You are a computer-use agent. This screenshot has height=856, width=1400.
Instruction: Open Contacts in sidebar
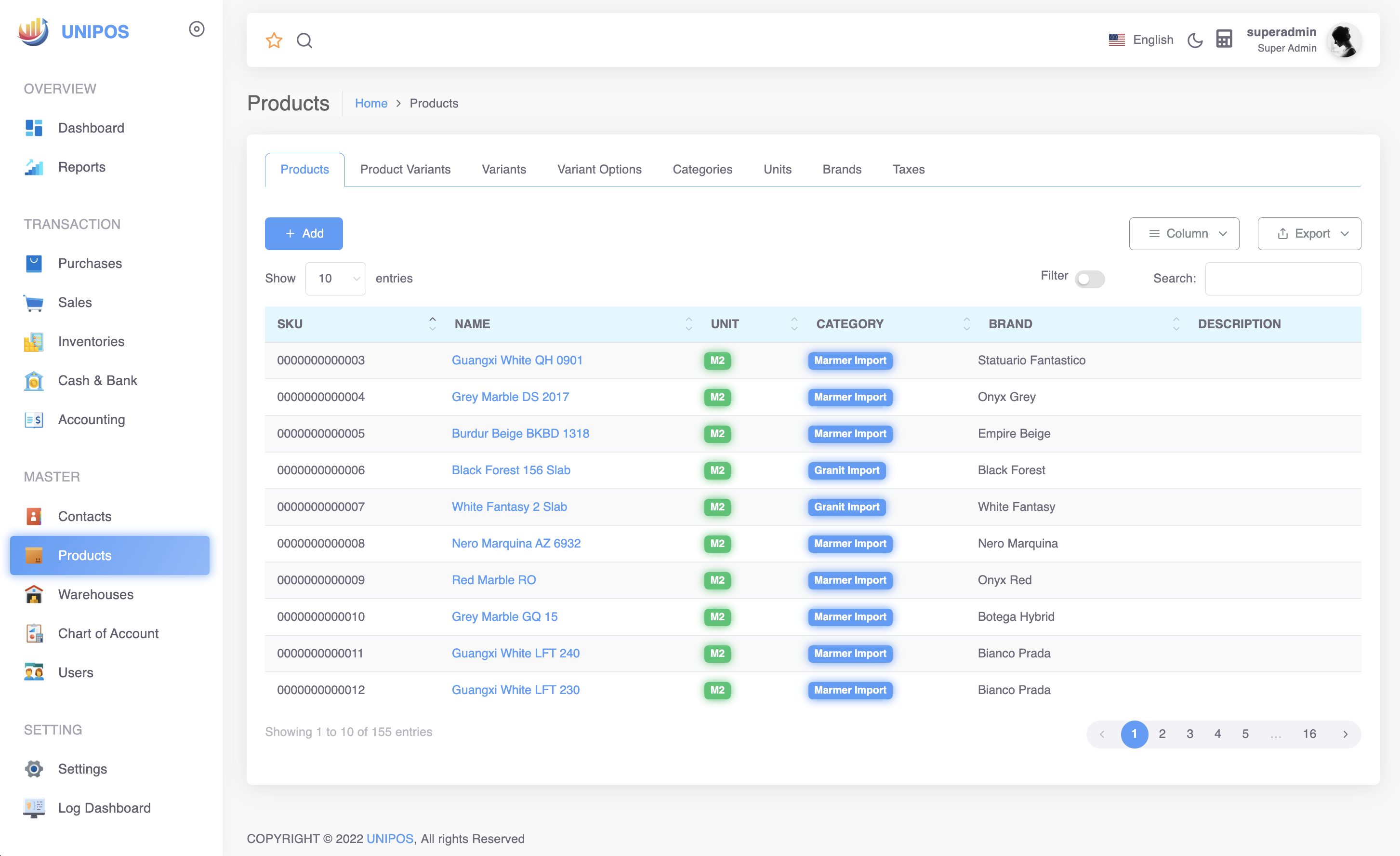click(x=110, y=517)
